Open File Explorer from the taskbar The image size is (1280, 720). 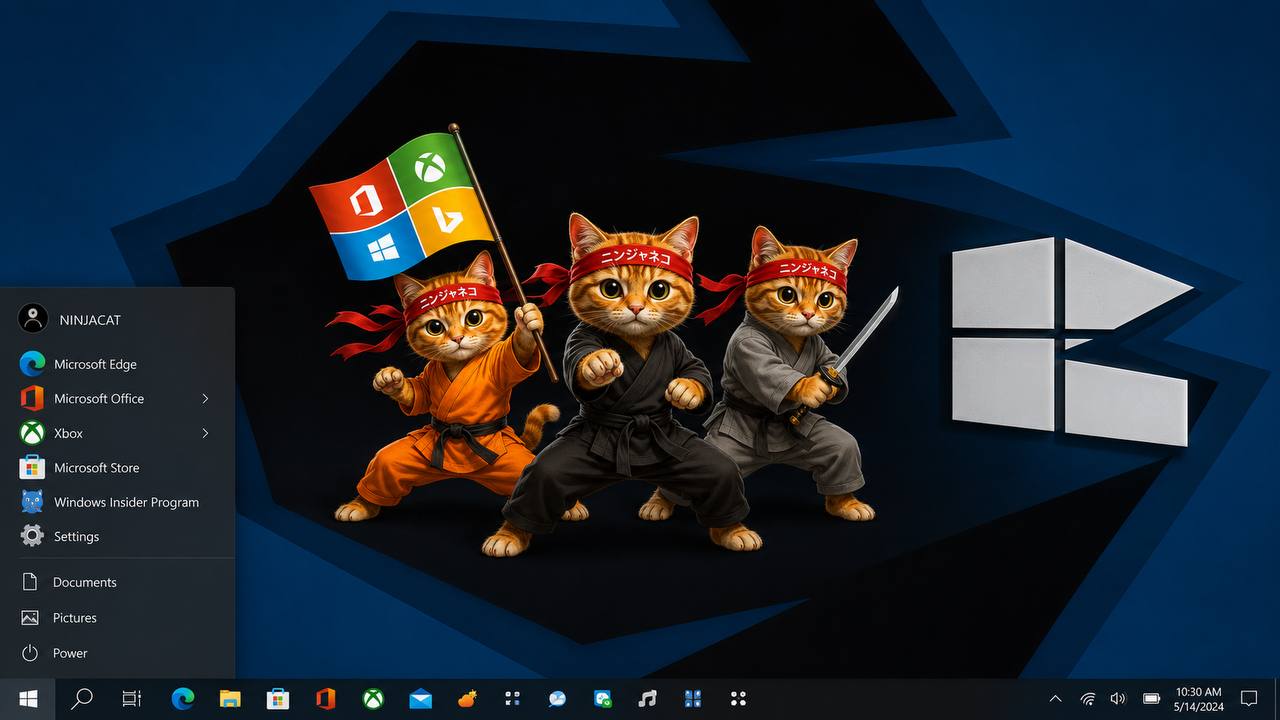point(230,699)
